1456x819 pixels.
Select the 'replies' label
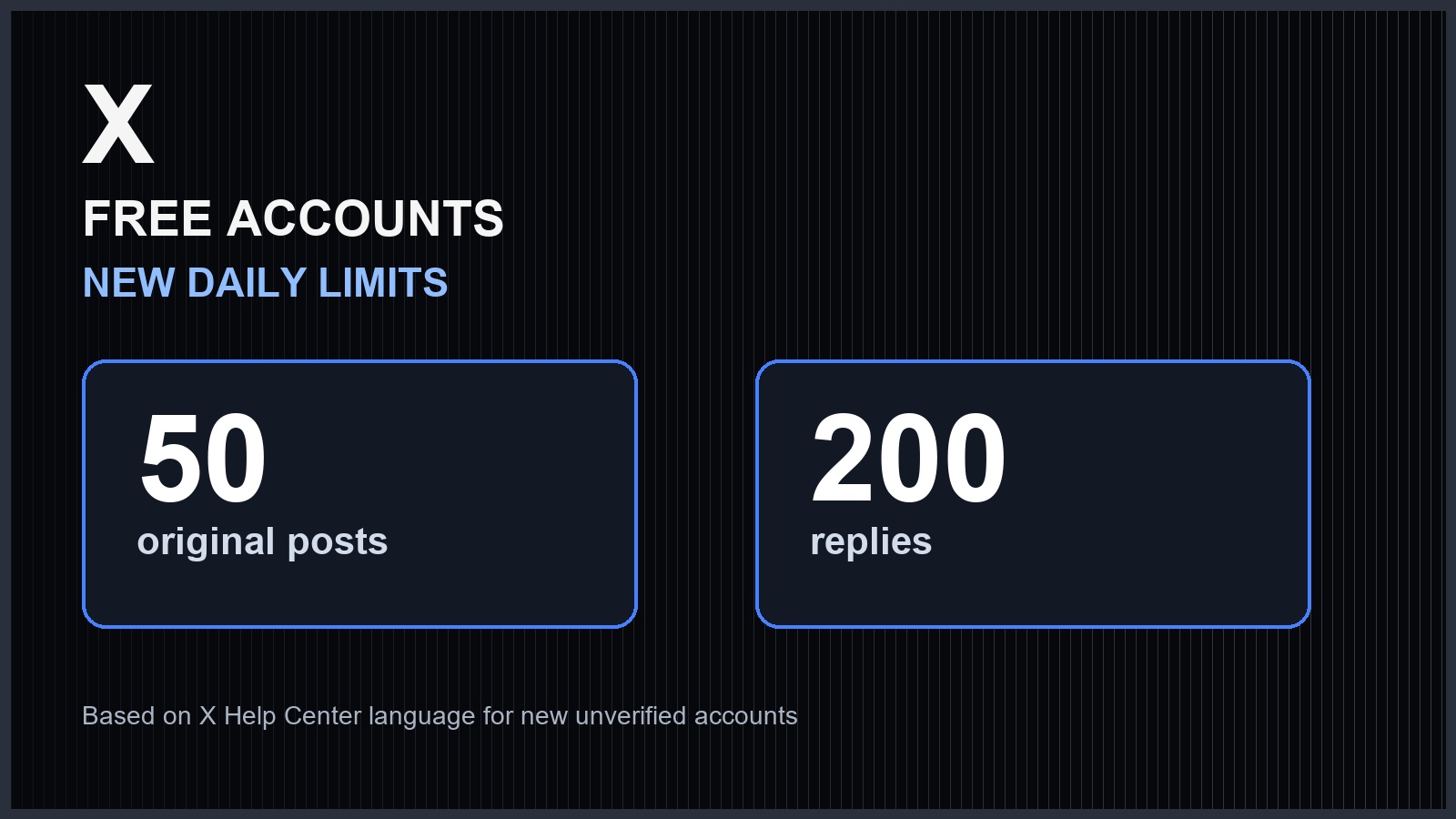[x=871, y=542]
